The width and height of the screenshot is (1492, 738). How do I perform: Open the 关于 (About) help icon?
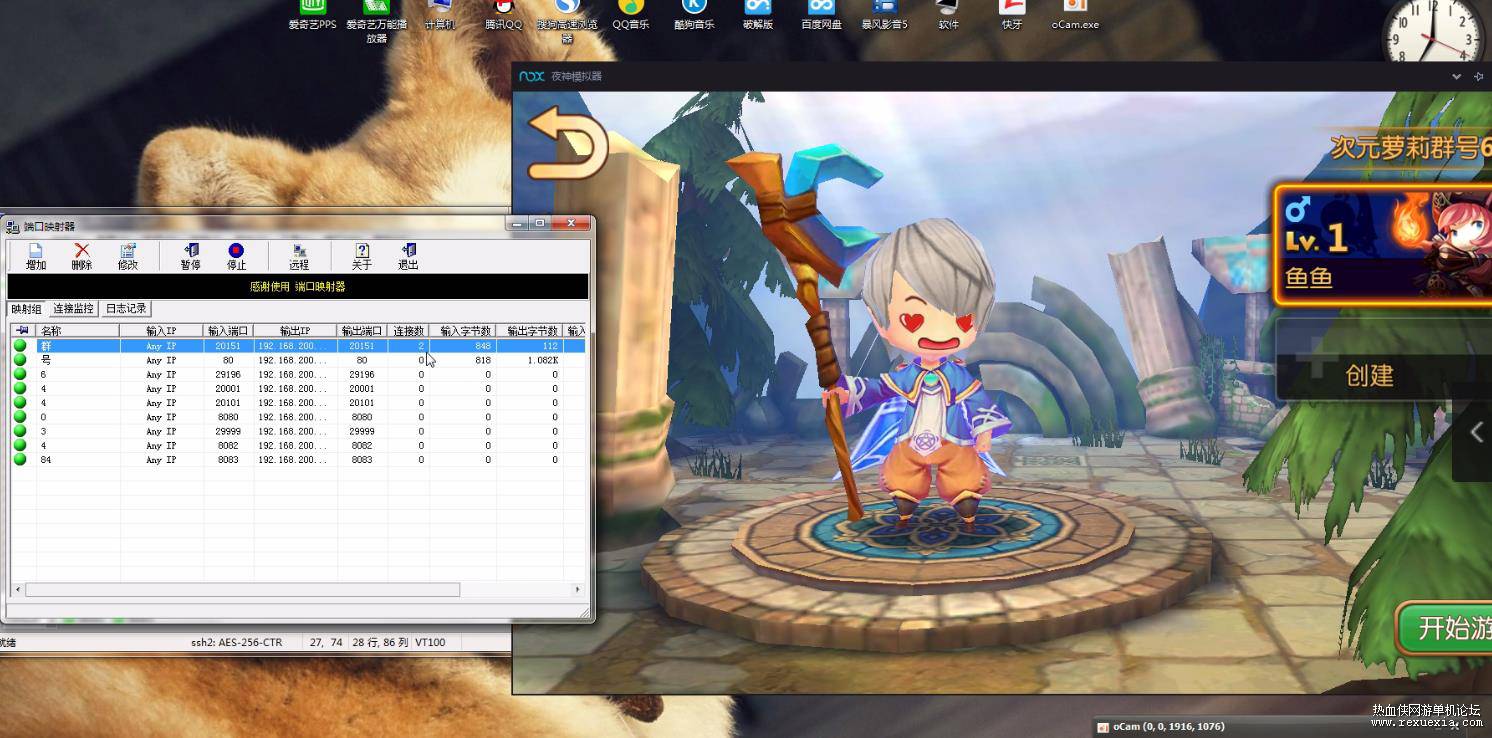361,256
